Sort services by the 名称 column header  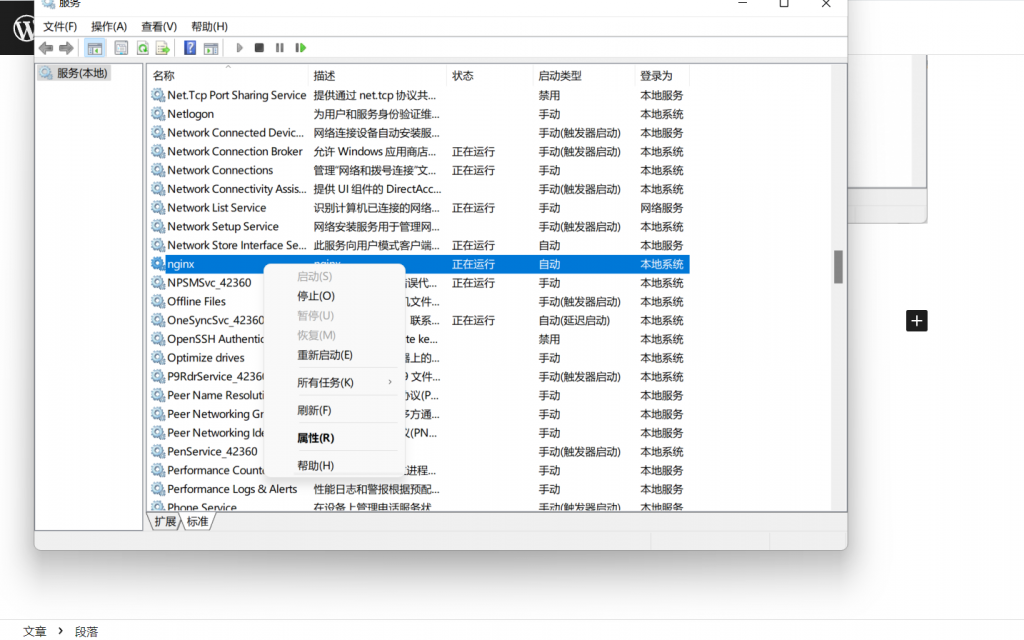click(164, 76)
